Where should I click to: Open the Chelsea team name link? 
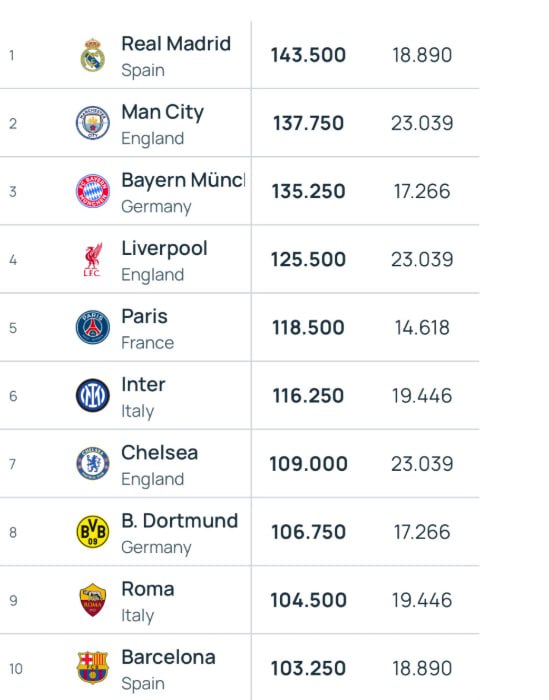tap(159, 453)
